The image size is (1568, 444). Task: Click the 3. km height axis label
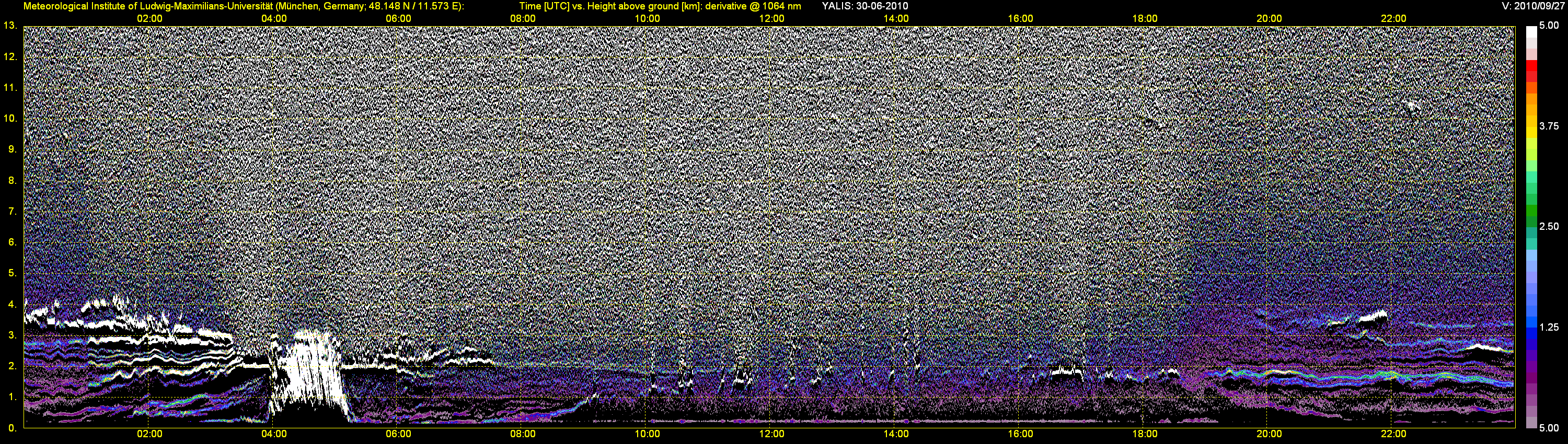pyautogui.click(x=12, y=335)
